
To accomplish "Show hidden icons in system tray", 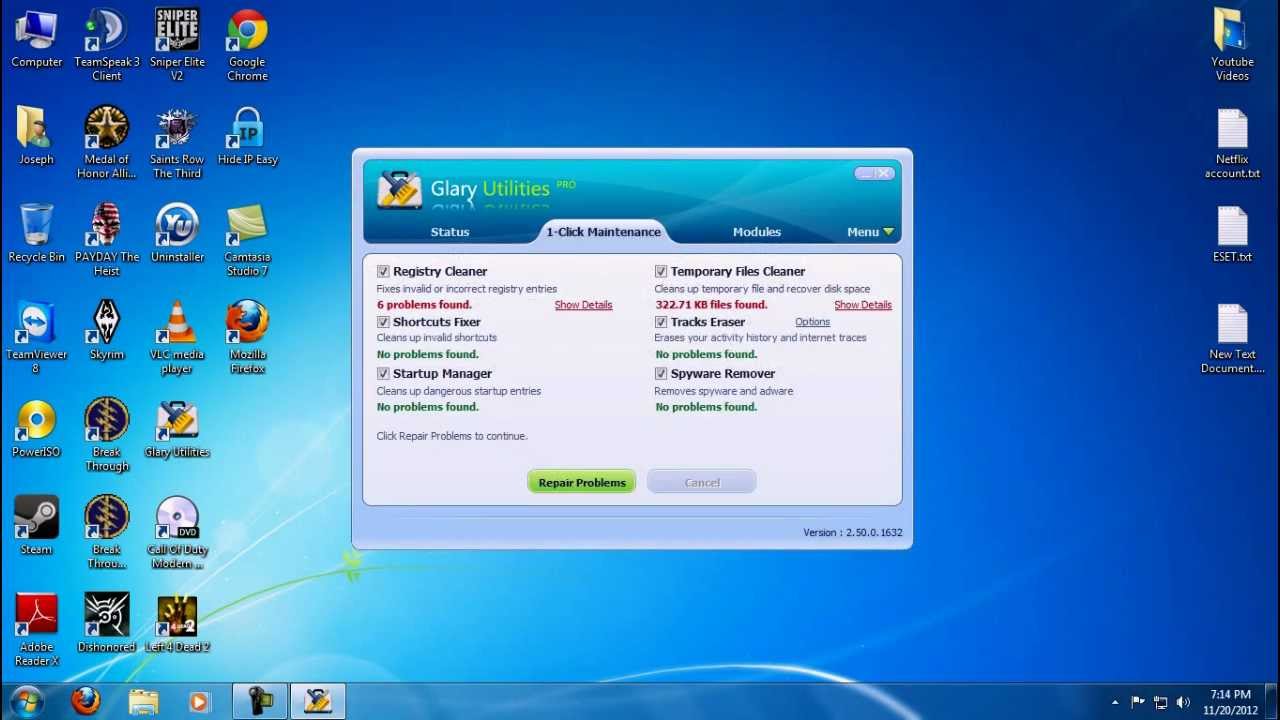I will pyautogui.click(x=1115, y=702).
